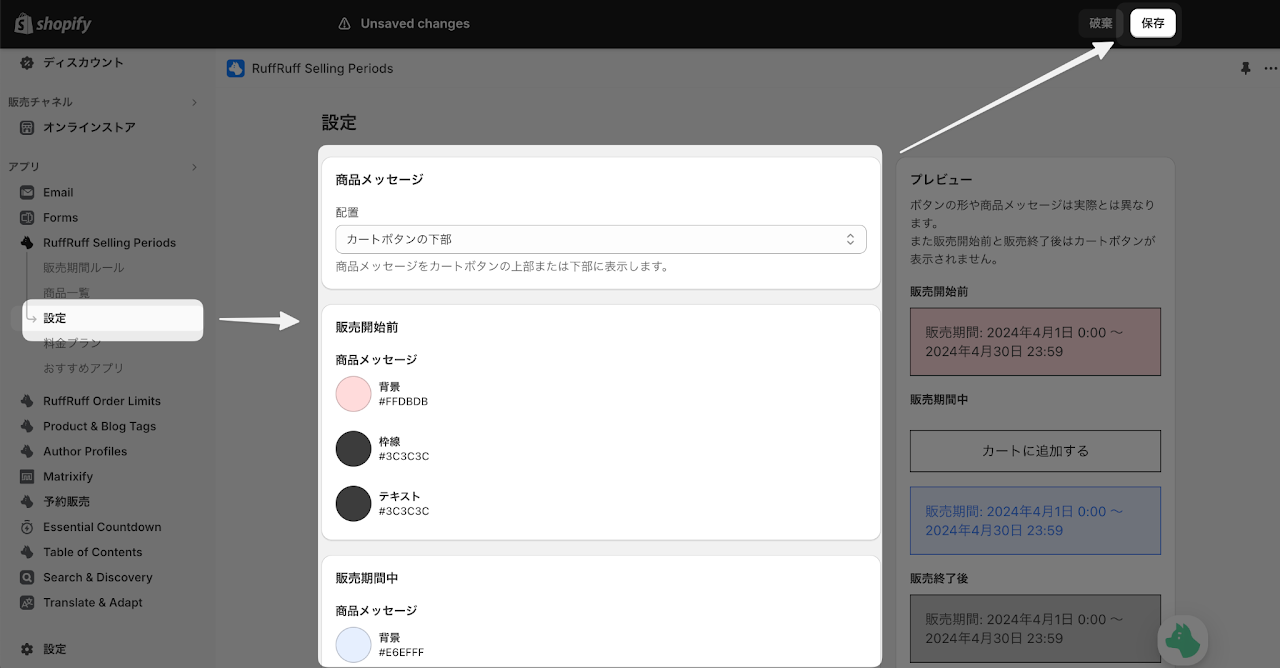Image resolution: width=1280 pixels, height=668 pixels.
Task: Pin the app with pin icon
Action: [1245, 69]
